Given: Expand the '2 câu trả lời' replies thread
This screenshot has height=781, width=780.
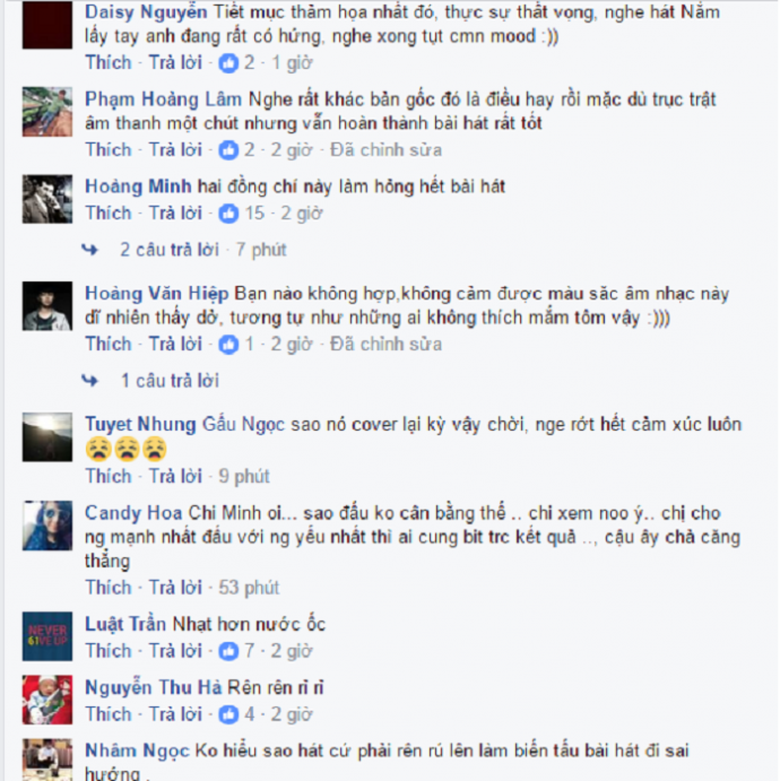Looking at the screenshot, I should point(169,250).
